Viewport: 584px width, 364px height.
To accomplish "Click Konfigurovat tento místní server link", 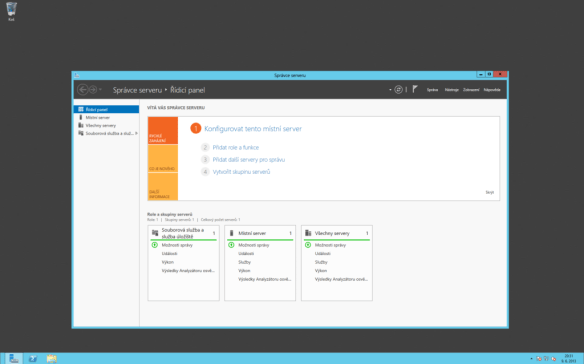I will coord(253,129).
